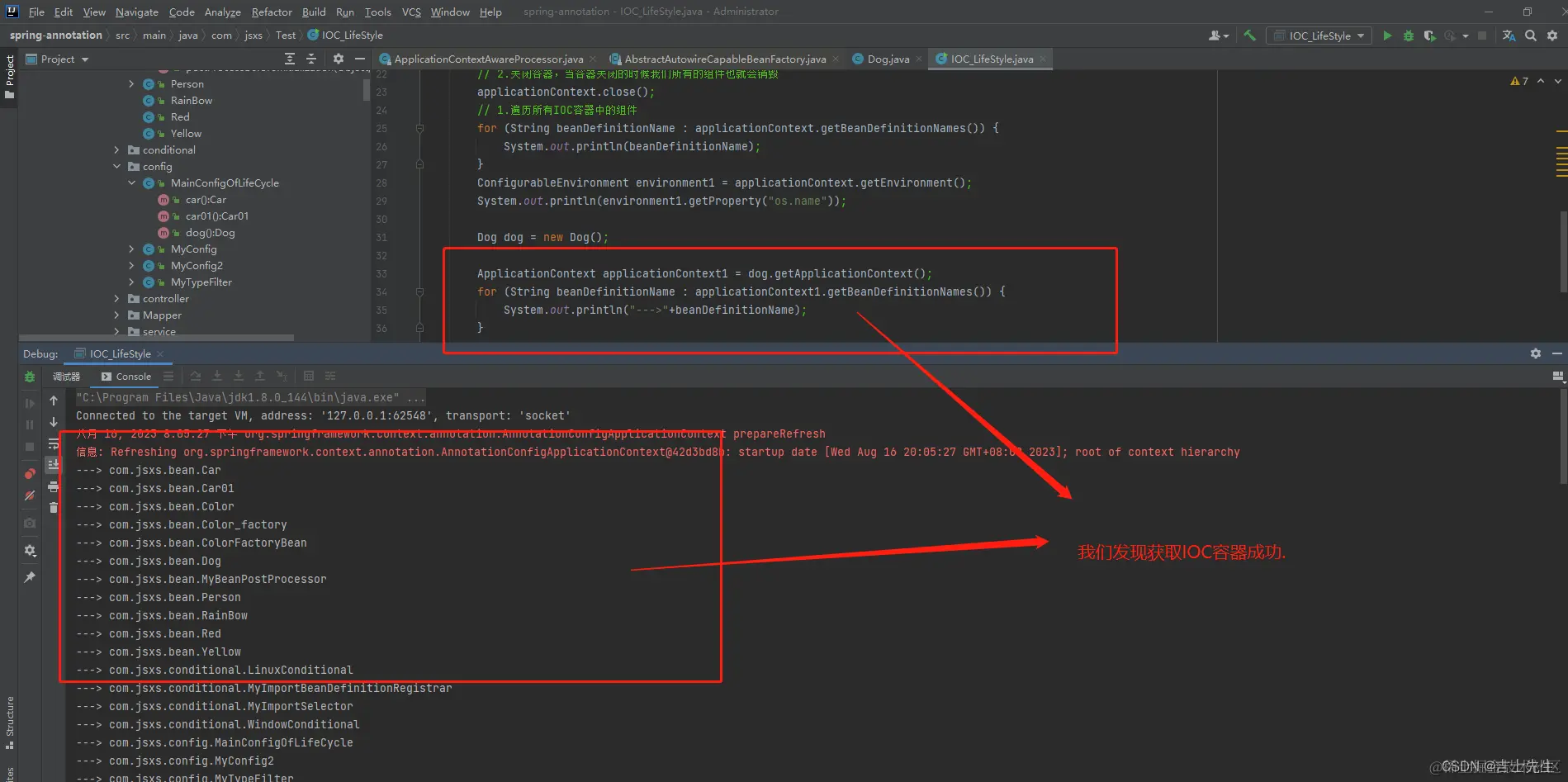This screenshot has height=782, width=1568.
Task: Select the Console tab in Debug panel
Action: (126, 377)
